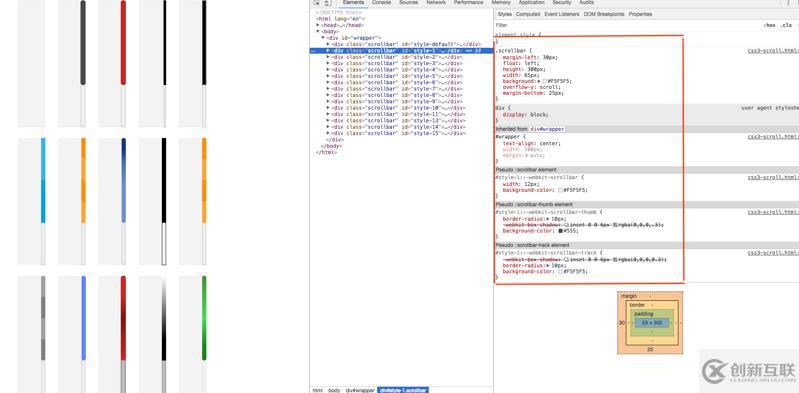Click the div#wrapper inherited-from link
Image resolution: width=799 pixels, height=393 pixels.
547,129
